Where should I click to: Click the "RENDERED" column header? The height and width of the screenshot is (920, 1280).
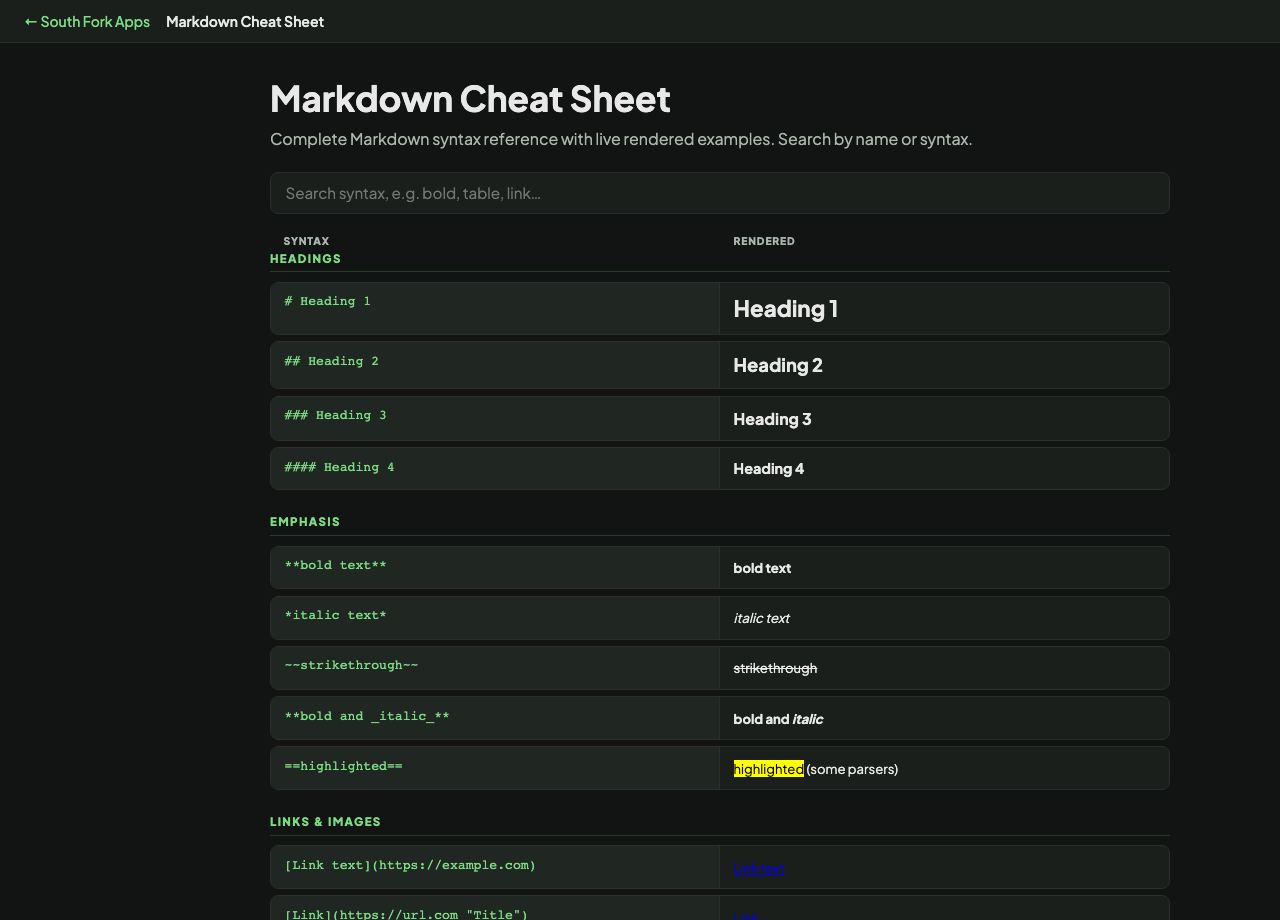[764, 241]
